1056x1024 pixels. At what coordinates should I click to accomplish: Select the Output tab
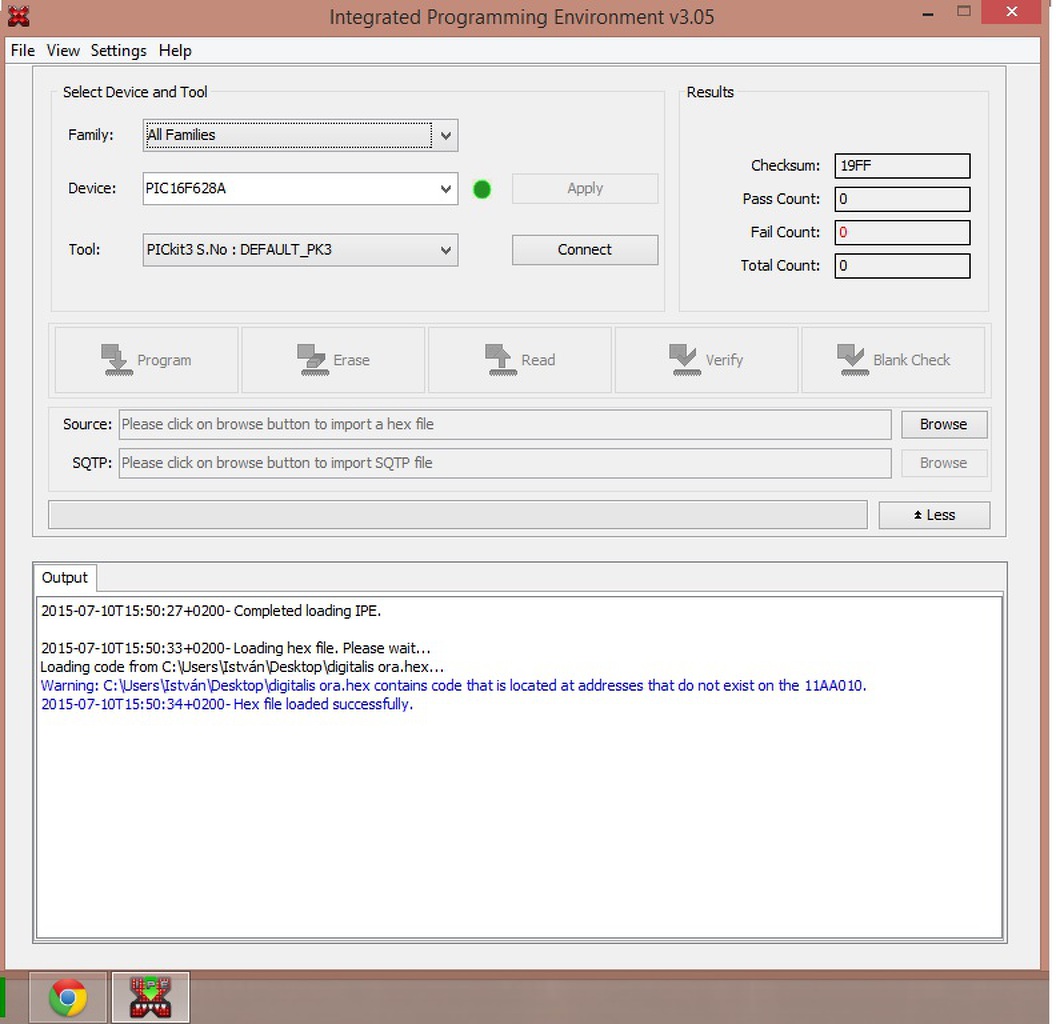pyautogui.click(x=65, y=577)
